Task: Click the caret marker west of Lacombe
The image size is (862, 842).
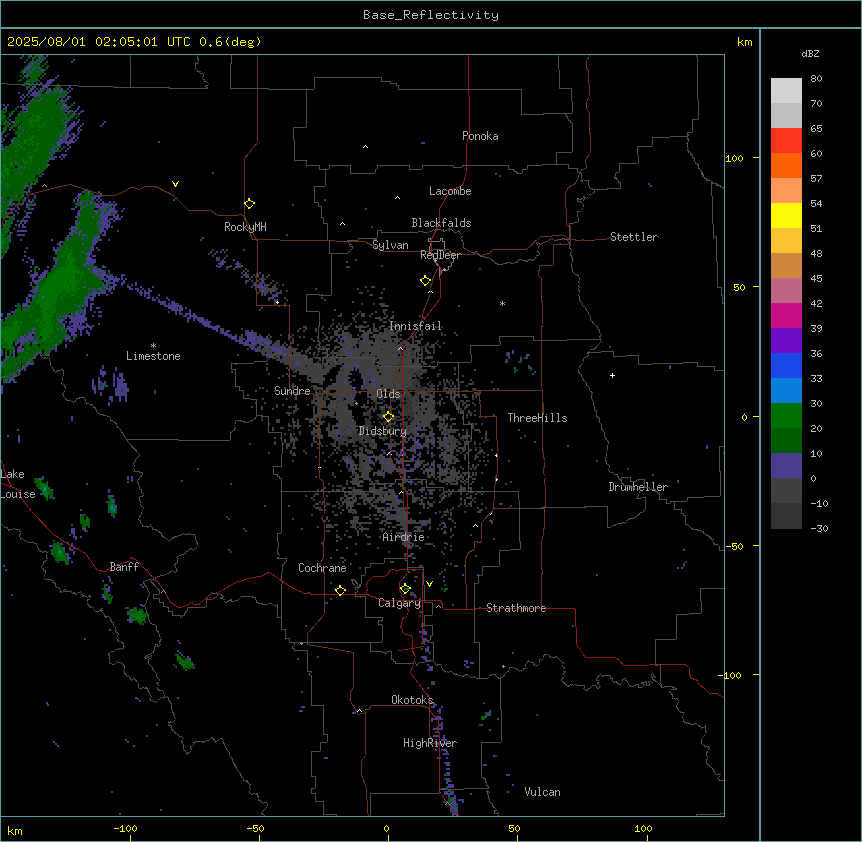Action: 397,198
